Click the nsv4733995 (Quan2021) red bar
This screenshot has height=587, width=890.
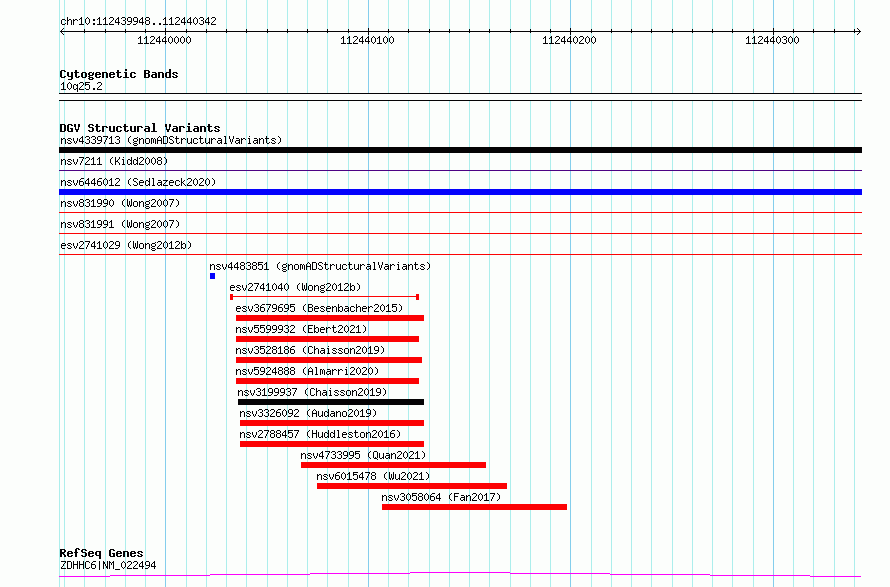pyautogui.click(x=393, y=465)
